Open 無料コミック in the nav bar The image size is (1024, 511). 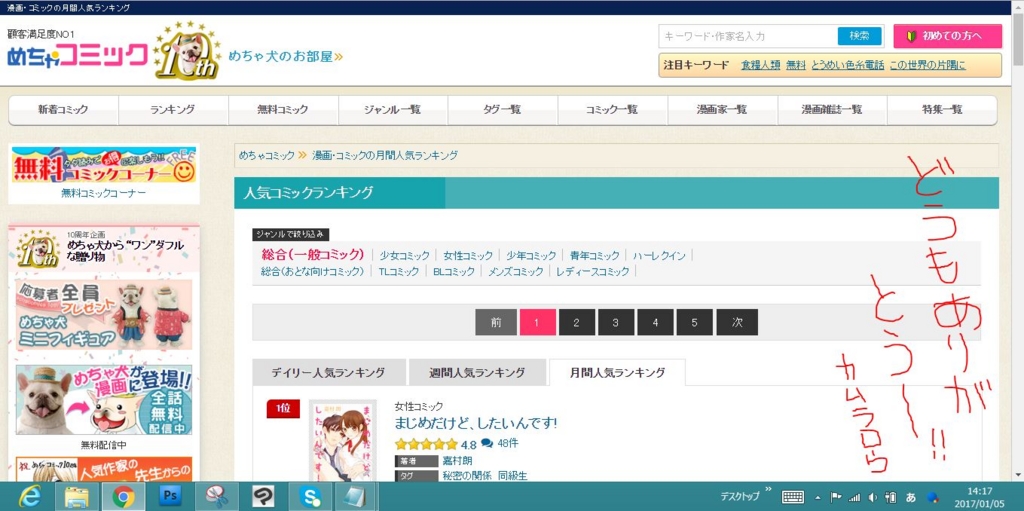(283, 110)
